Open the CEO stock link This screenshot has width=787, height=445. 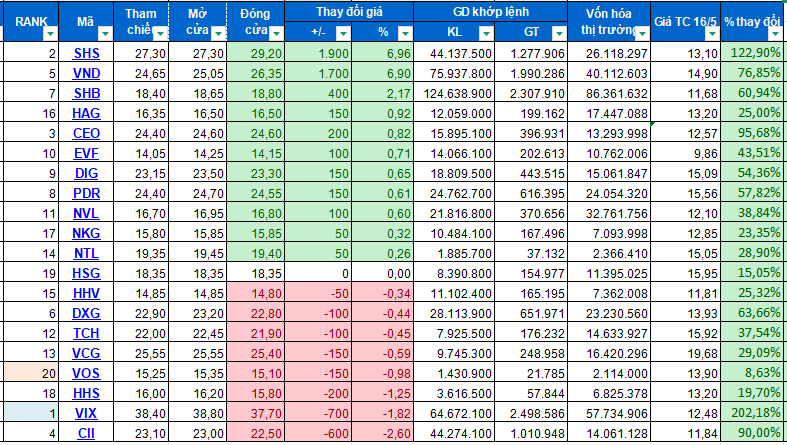click(86, 133)
